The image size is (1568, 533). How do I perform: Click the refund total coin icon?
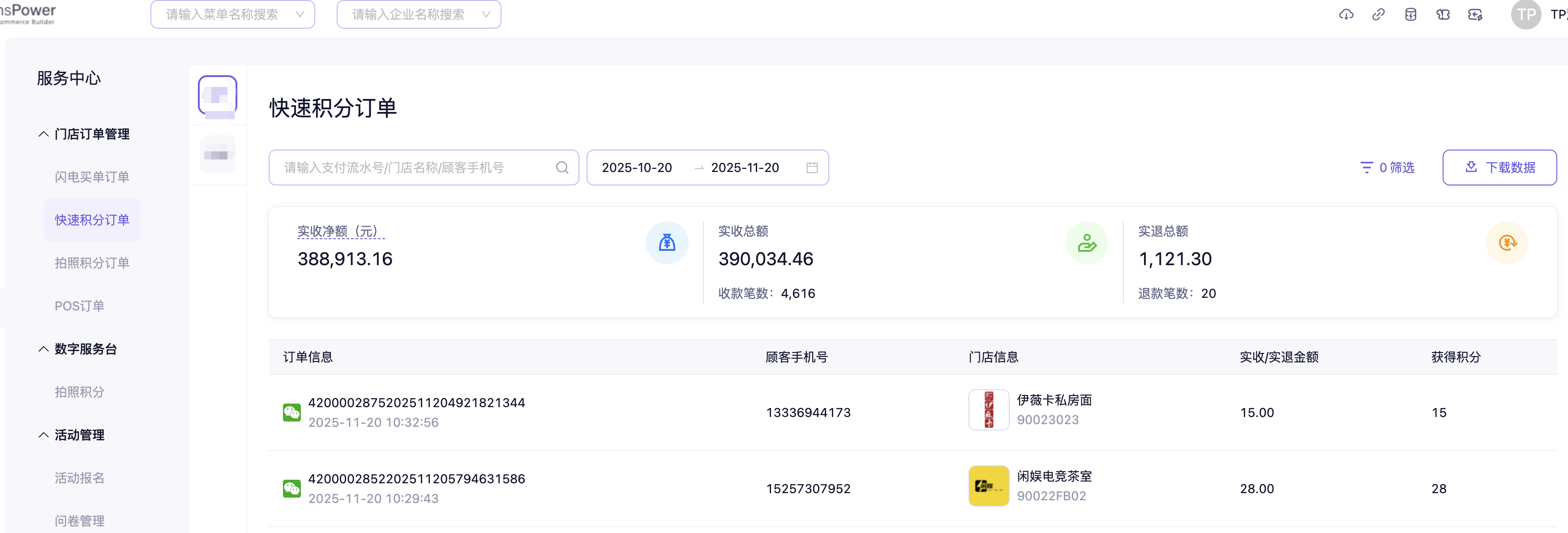click(x=1507, y=243)
